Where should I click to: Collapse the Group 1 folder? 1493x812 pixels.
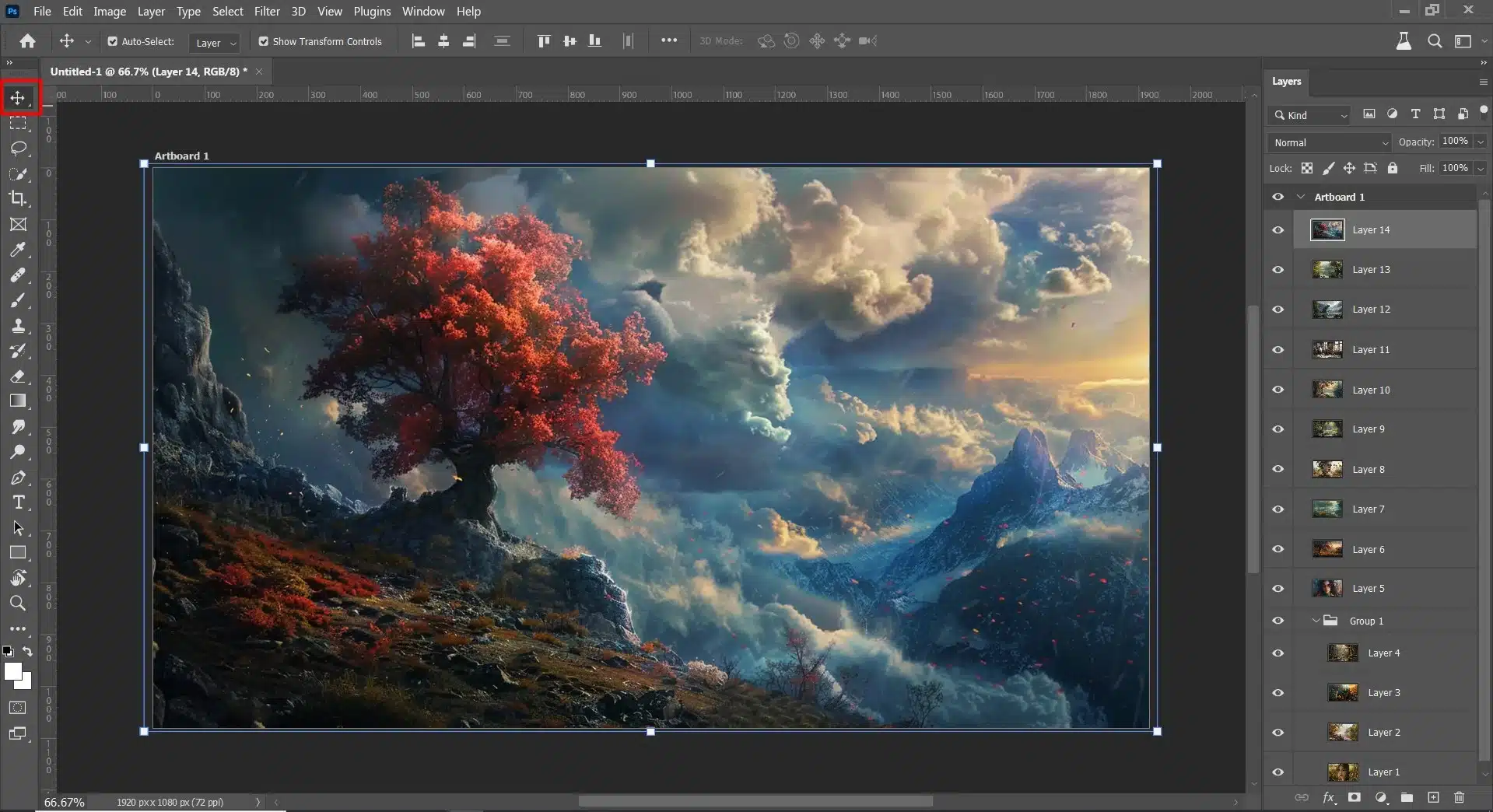[x=1316, y=621]
